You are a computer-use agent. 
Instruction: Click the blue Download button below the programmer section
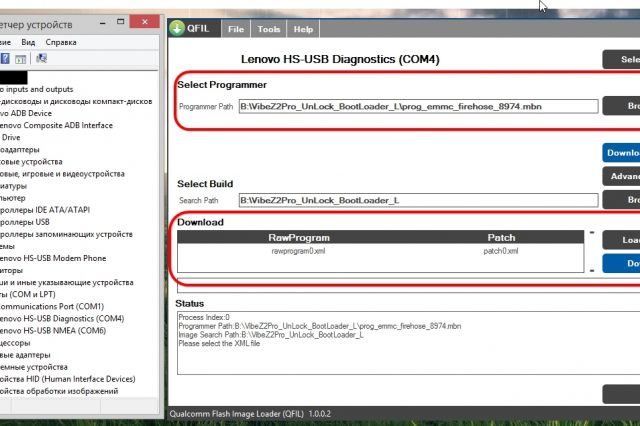pyautogui.click(x=621, y=153)
